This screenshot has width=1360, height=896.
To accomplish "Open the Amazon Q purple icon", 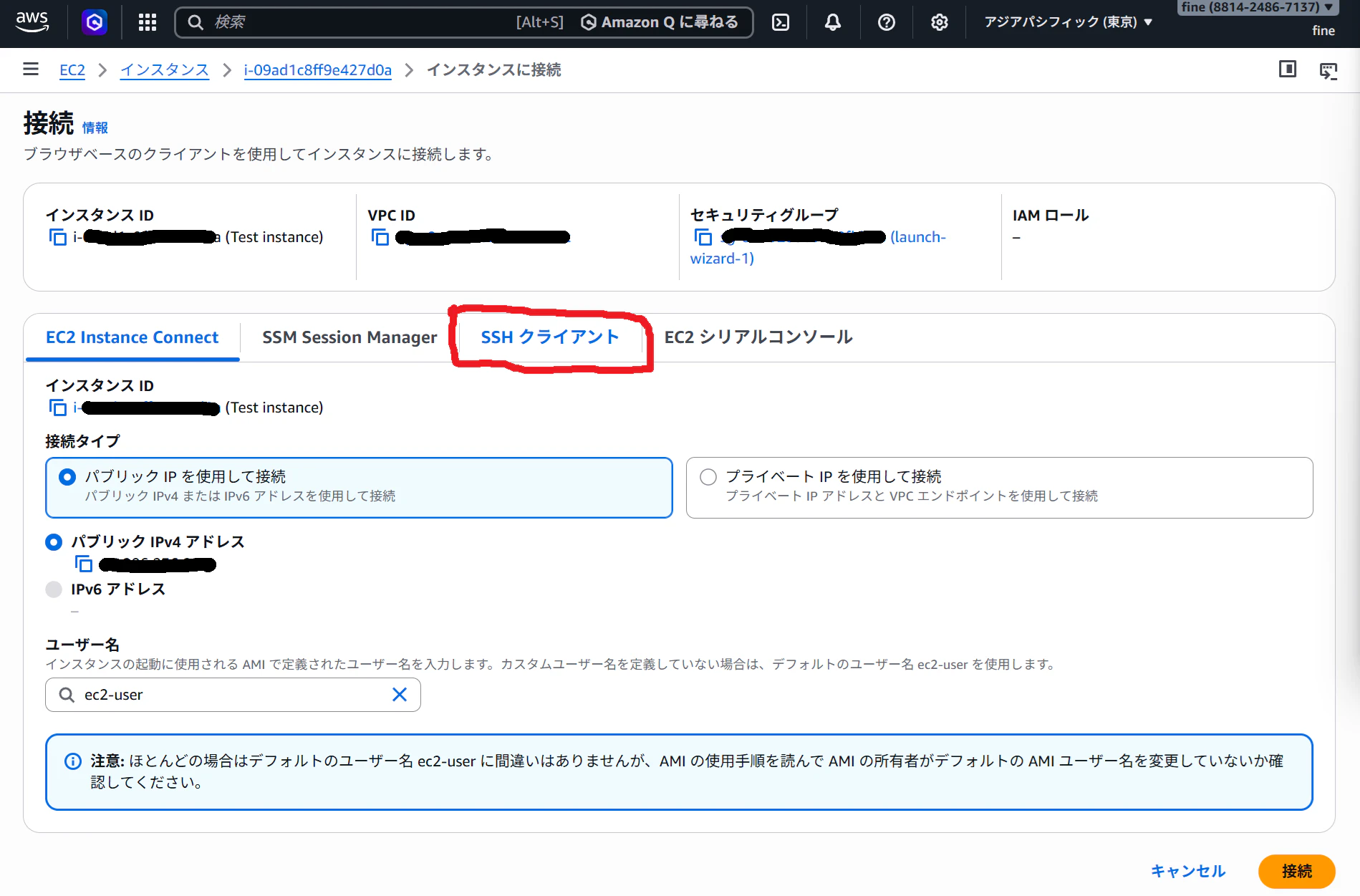I will click(x=95, y=22).
